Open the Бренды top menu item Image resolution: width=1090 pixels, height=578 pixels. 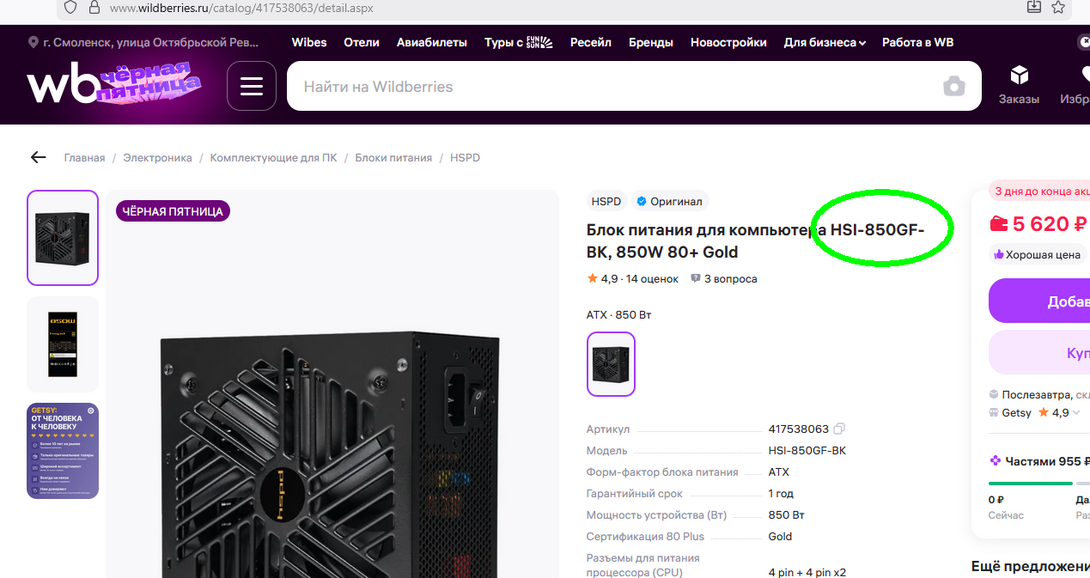pyautogui.click(x=650, y=42)
